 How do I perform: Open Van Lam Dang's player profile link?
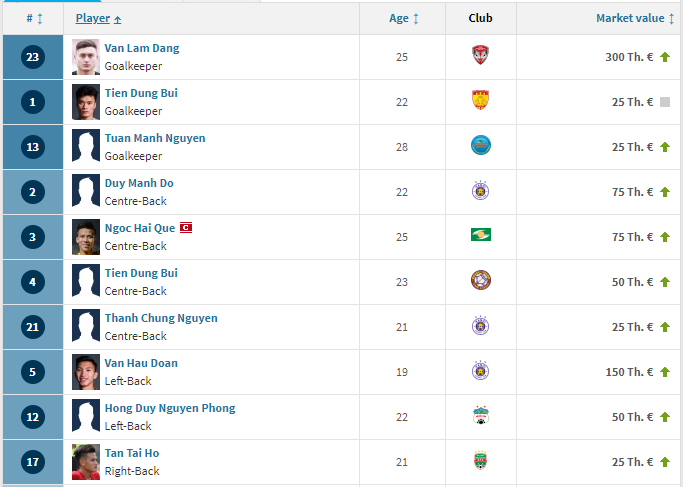pyautogui.click(x=142, y=48)
